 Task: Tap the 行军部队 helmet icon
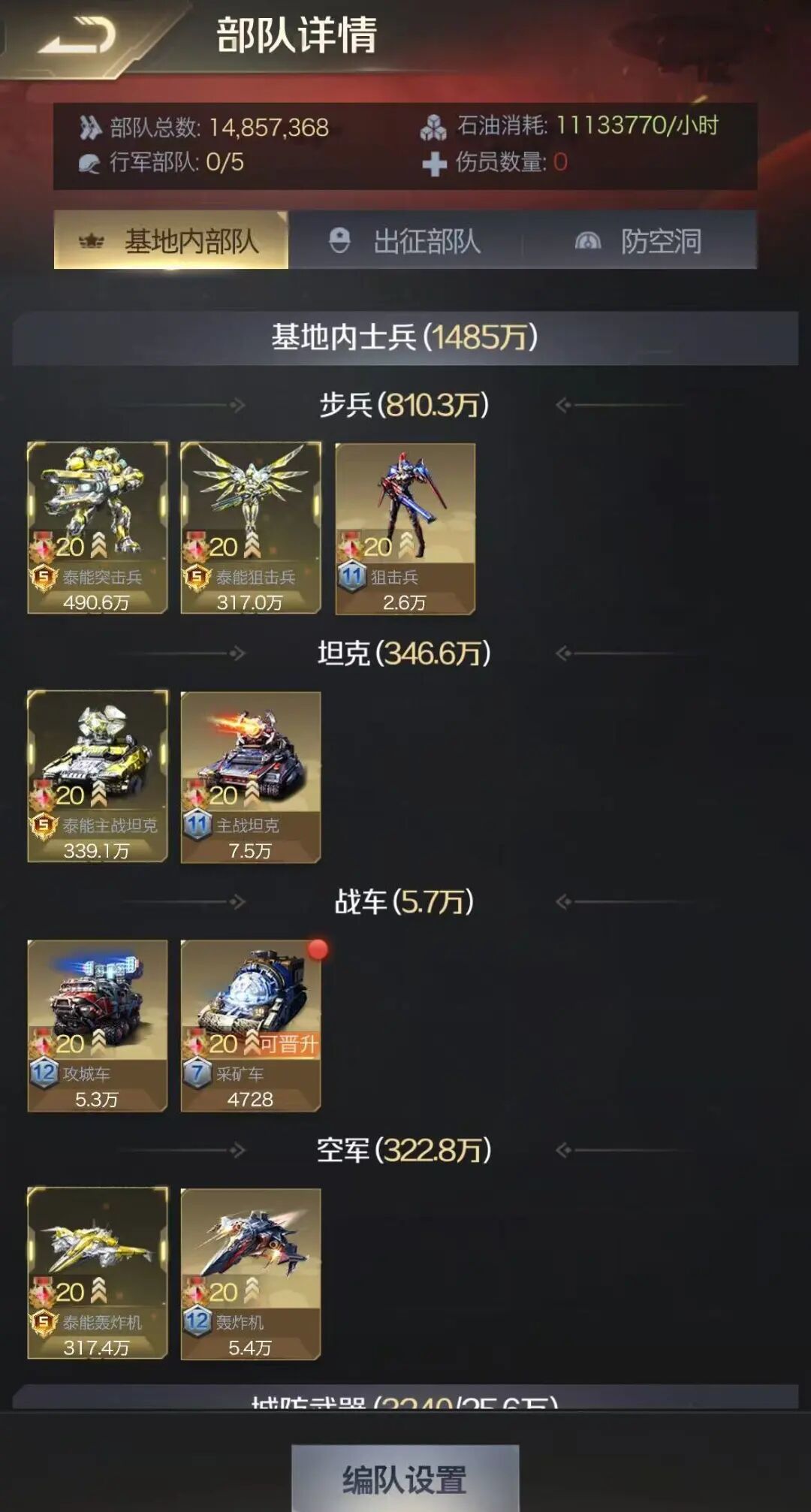[89, 163]
